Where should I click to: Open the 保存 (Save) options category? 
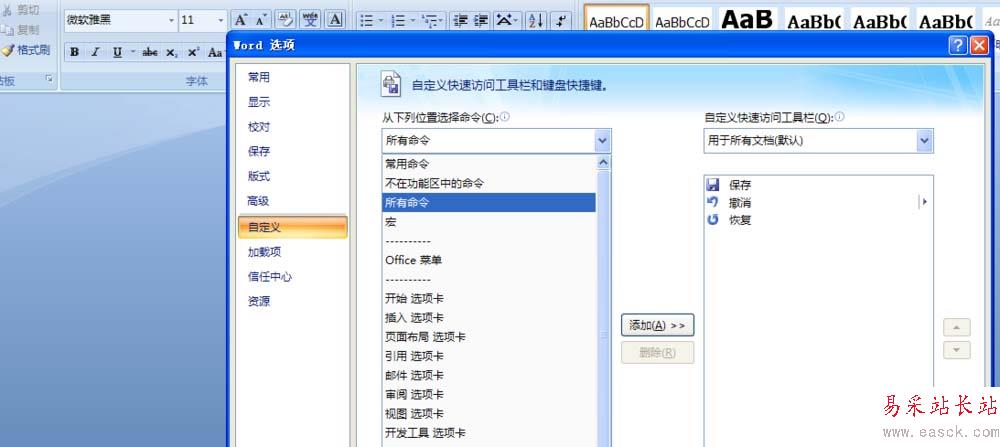coord(259,152)
